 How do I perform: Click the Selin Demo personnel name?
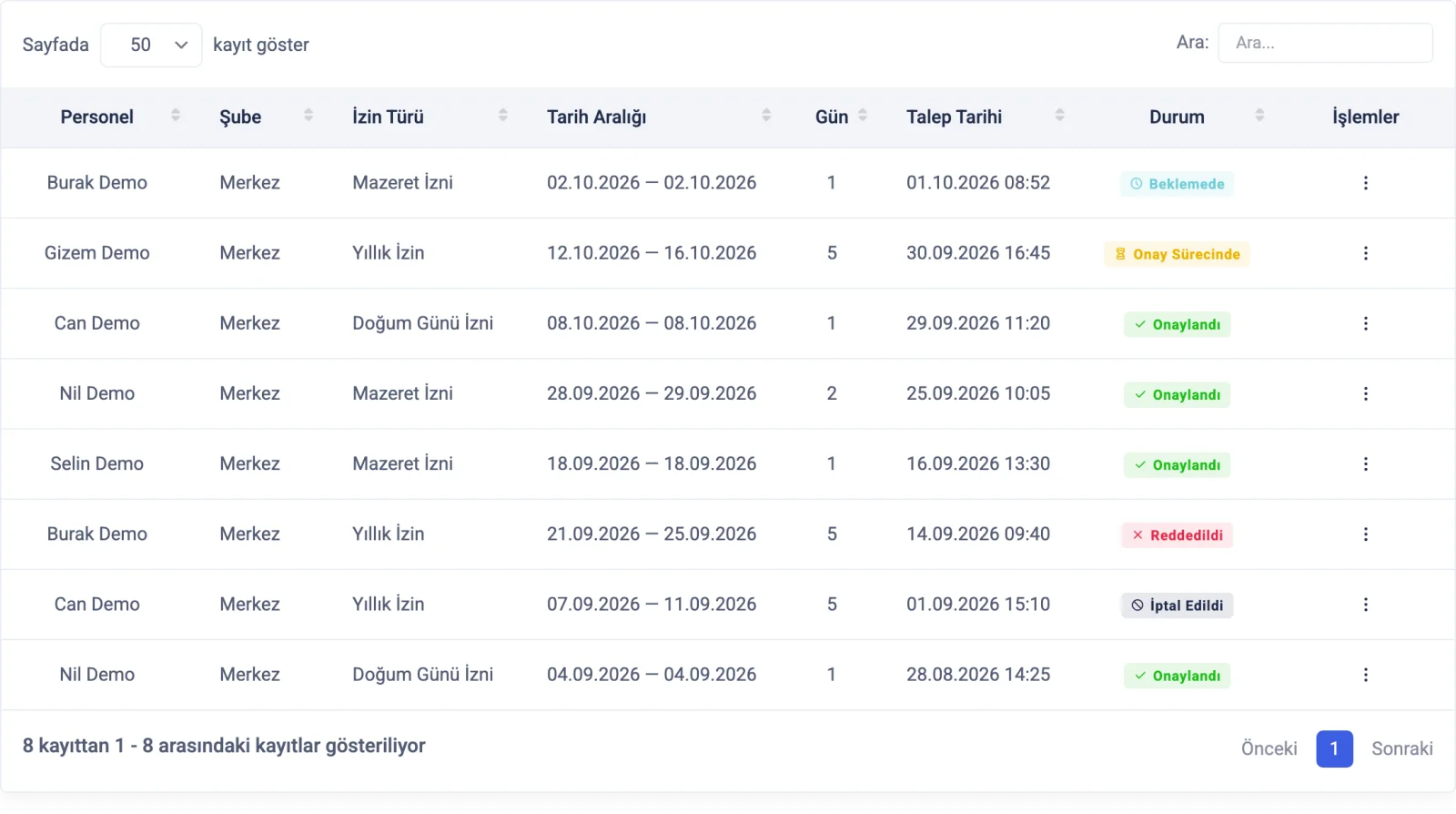[97, 463]
